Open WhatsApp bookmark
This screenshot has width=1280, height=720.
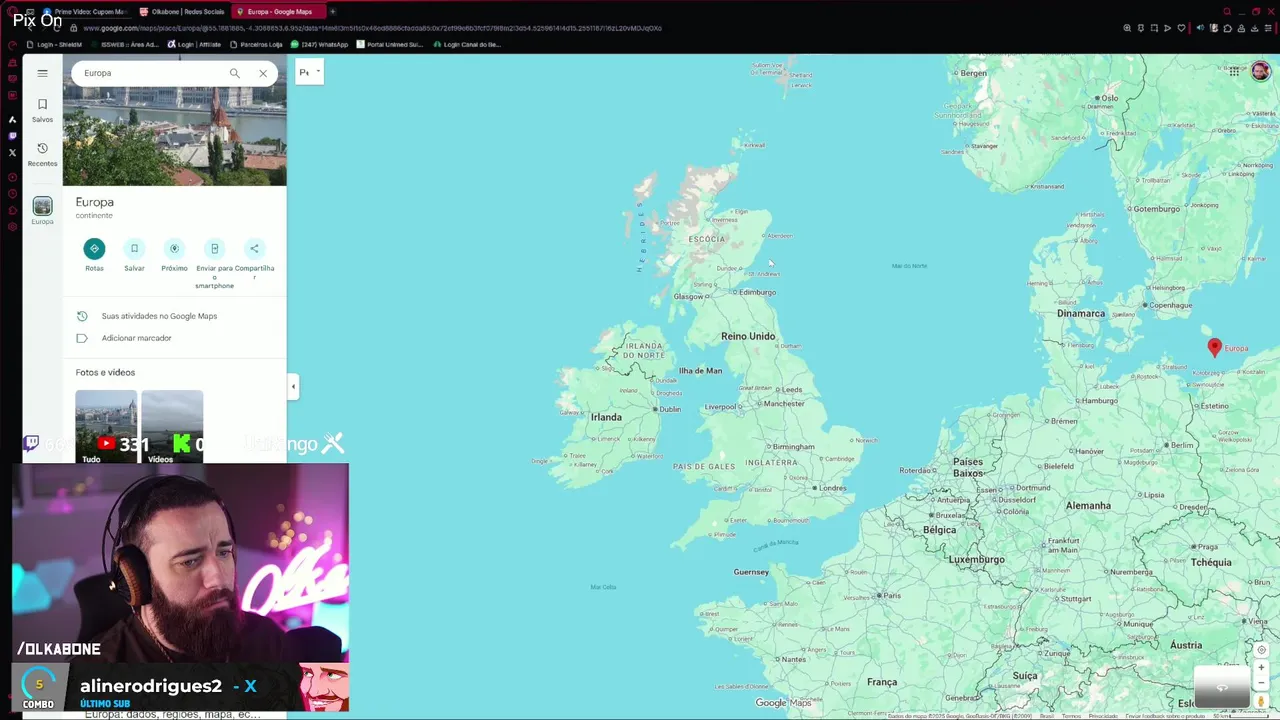tap(320, 44)
